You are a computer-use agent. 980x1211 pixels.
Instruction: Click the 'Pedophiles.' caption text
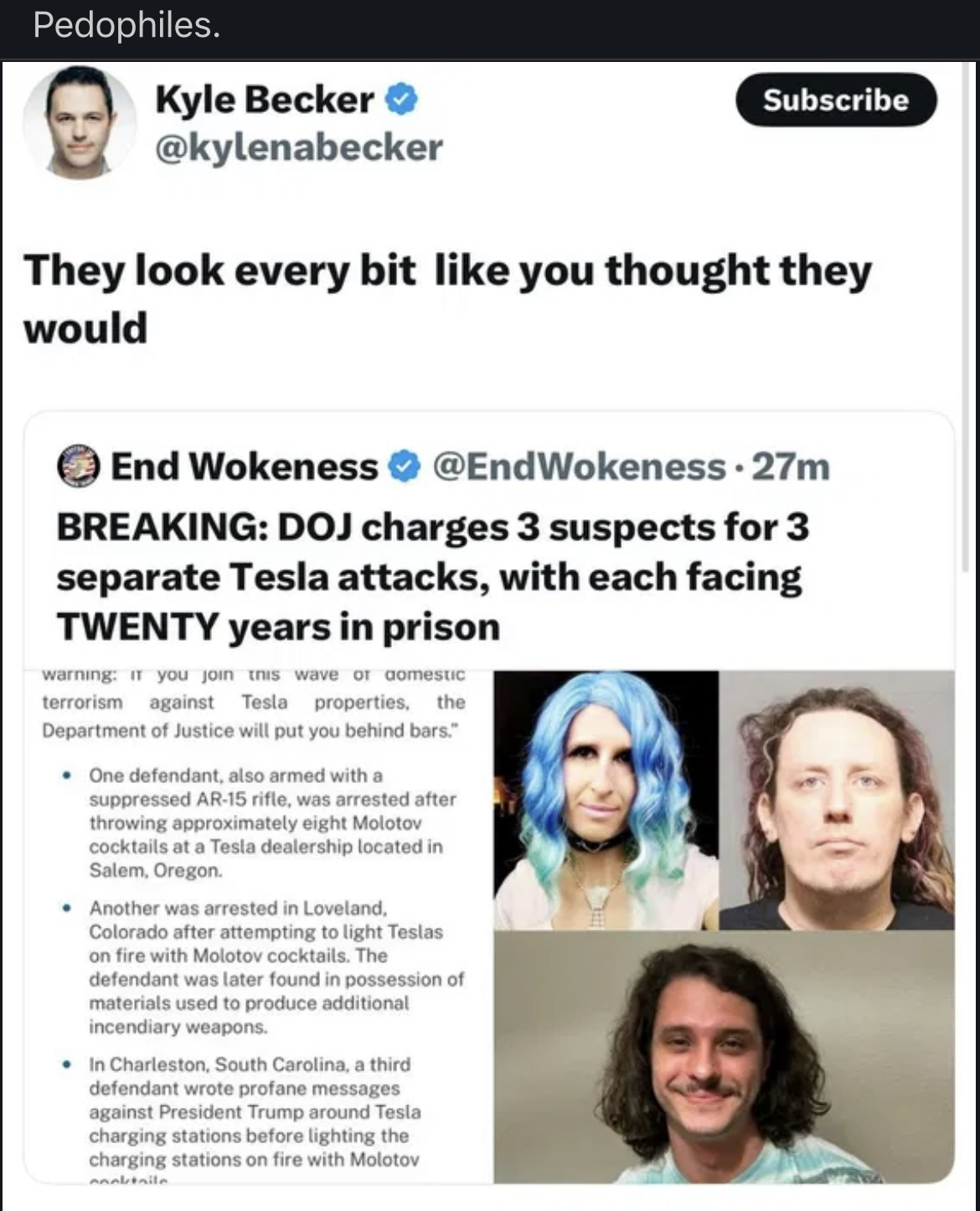(126, 25)
